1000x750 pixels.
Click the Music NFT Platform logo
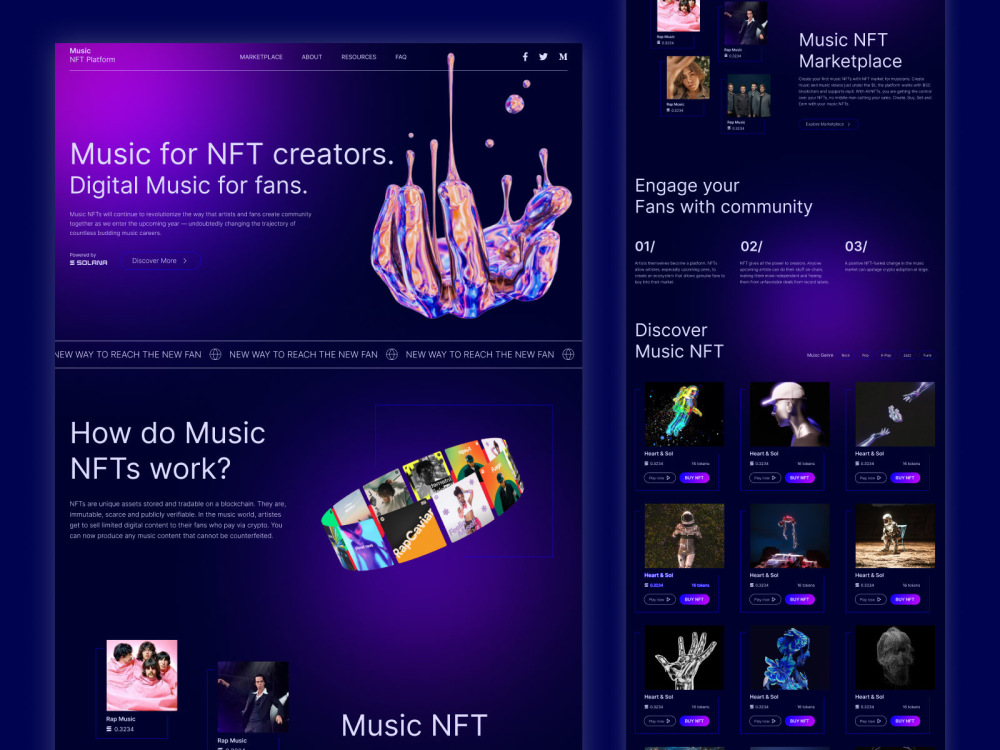(92, 55)
